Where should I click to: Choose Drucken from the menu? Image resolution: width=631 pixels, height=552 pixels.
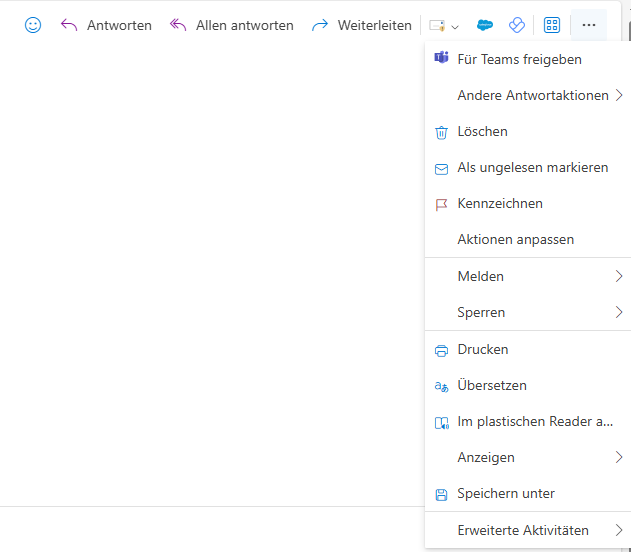pyautogui.click(x=528, y=349)
